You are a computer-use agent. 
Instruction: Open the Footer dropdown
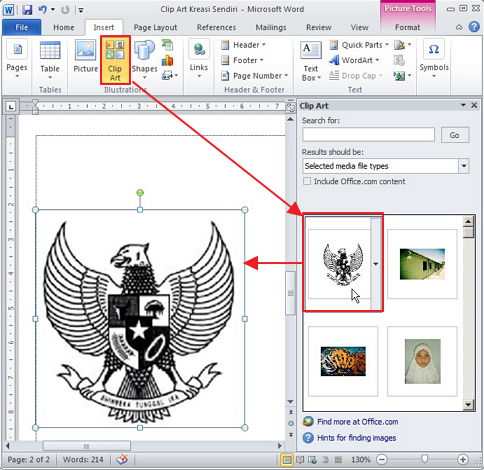pos(242,60)
